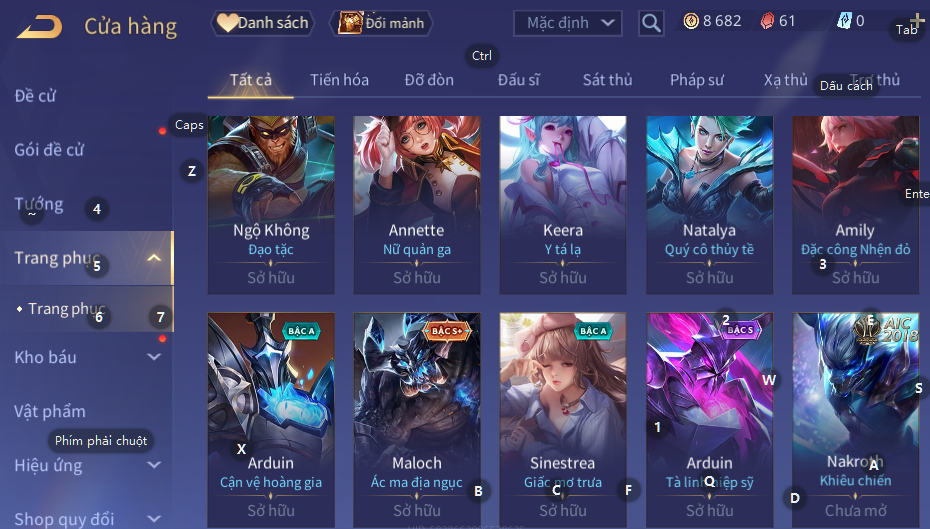Click the red ruby currency icon
The height and width of the screenshot is (529, 930).
[x=767, y=21]
